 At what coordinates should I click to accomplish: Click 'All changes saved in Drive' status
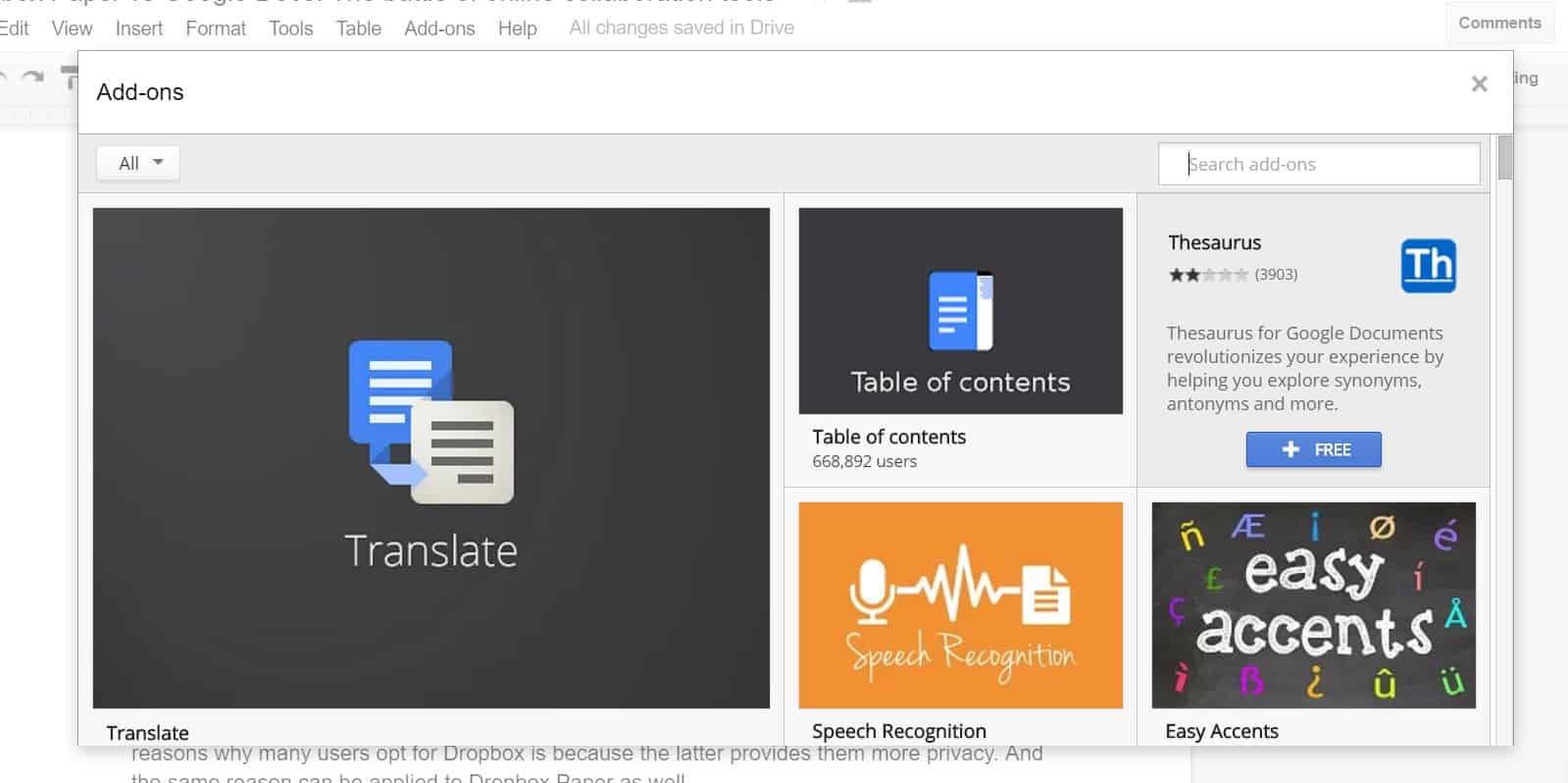pyautogui.click(x=682, y=28)
